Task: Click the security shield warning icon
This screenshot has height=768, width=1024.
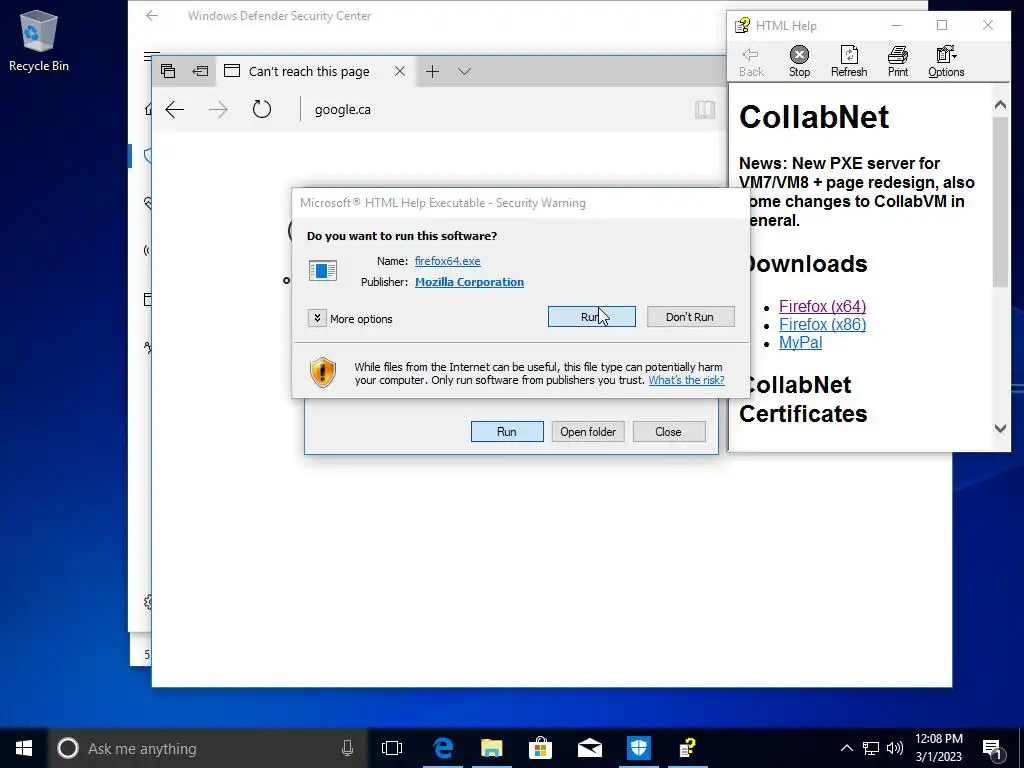Action: (323, 372)
